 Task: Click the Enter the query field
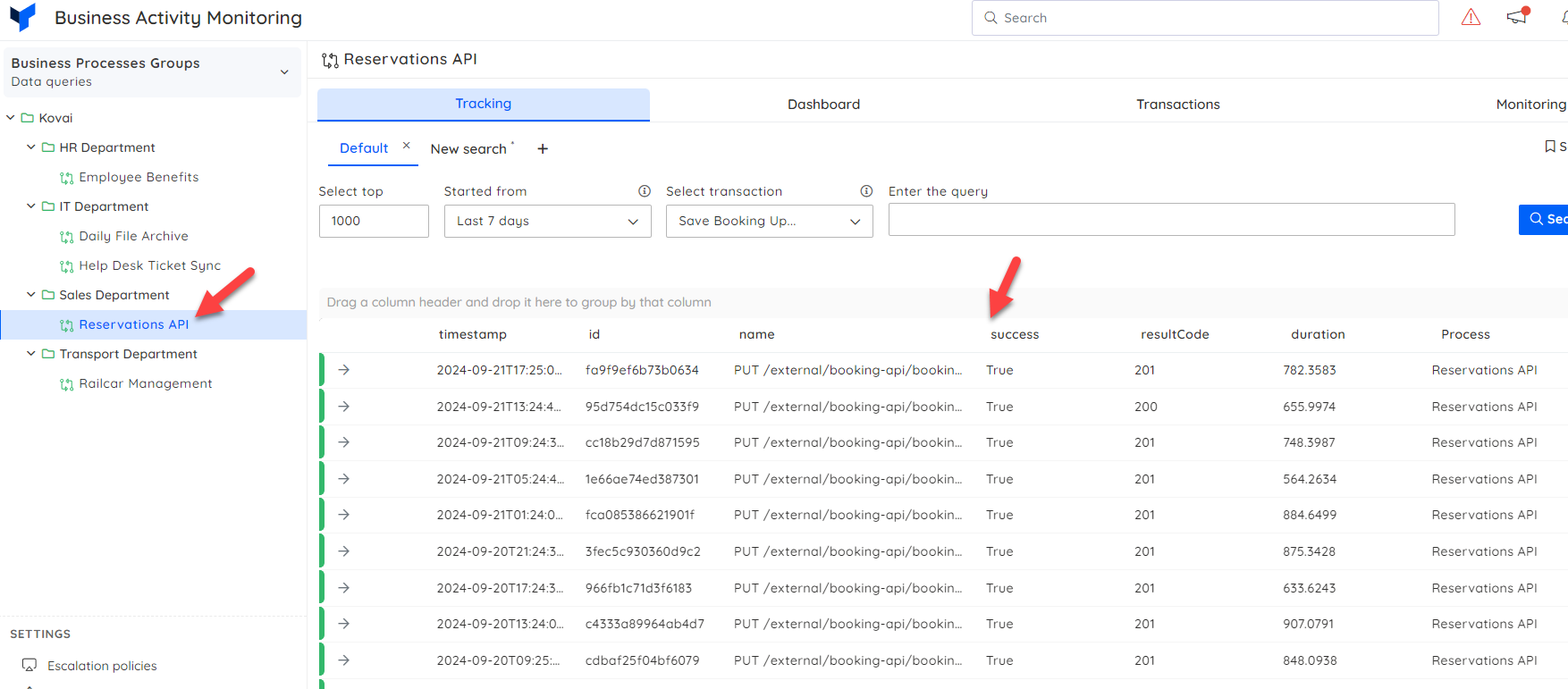point(1171,220)
